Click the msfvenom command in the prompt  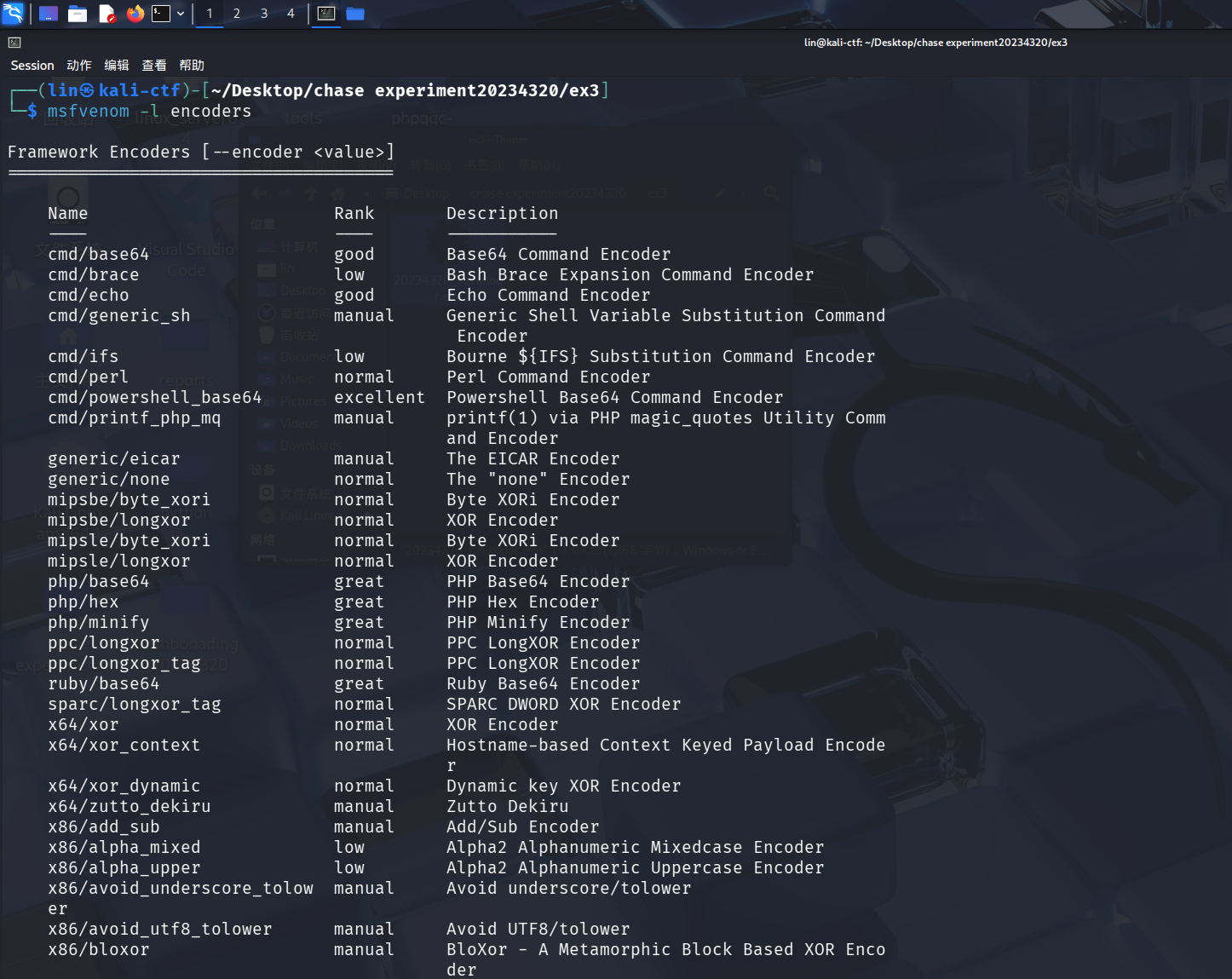pos(89,112)
